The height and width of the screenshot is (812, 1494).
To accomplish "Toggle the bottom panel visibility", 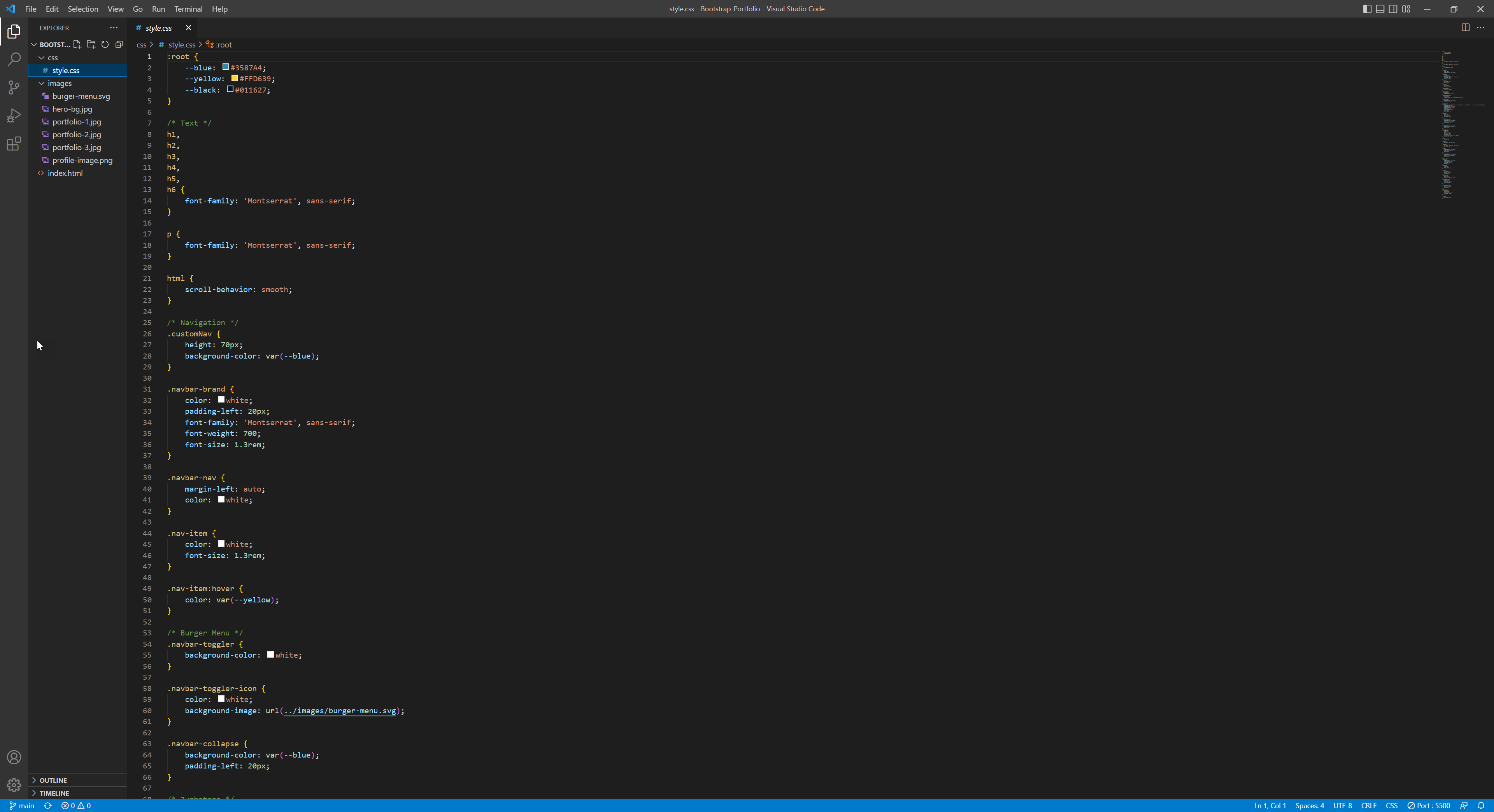I will (x=1380, y=9).
